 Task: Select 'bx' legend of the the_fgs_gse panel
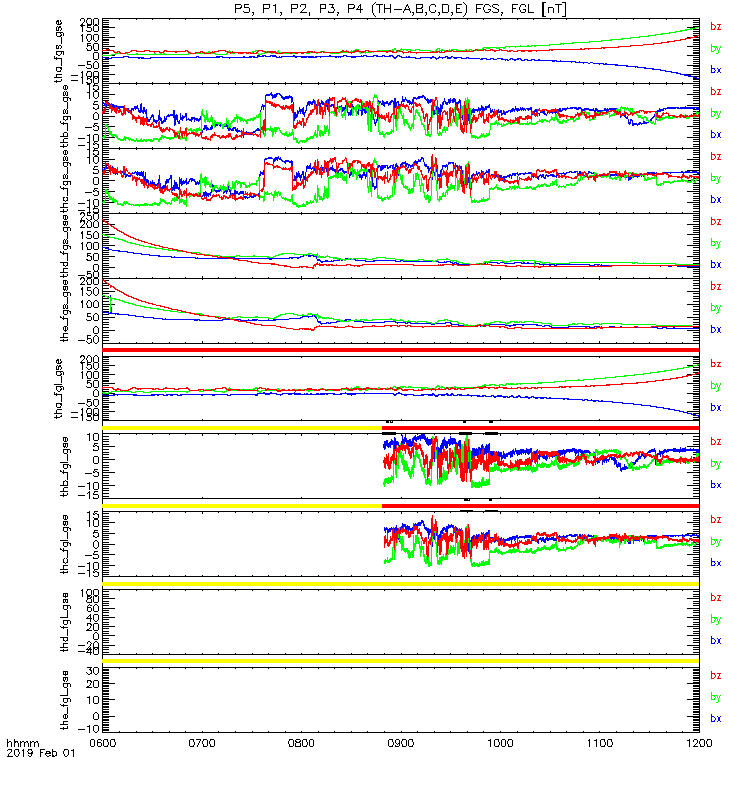(716, 330)
